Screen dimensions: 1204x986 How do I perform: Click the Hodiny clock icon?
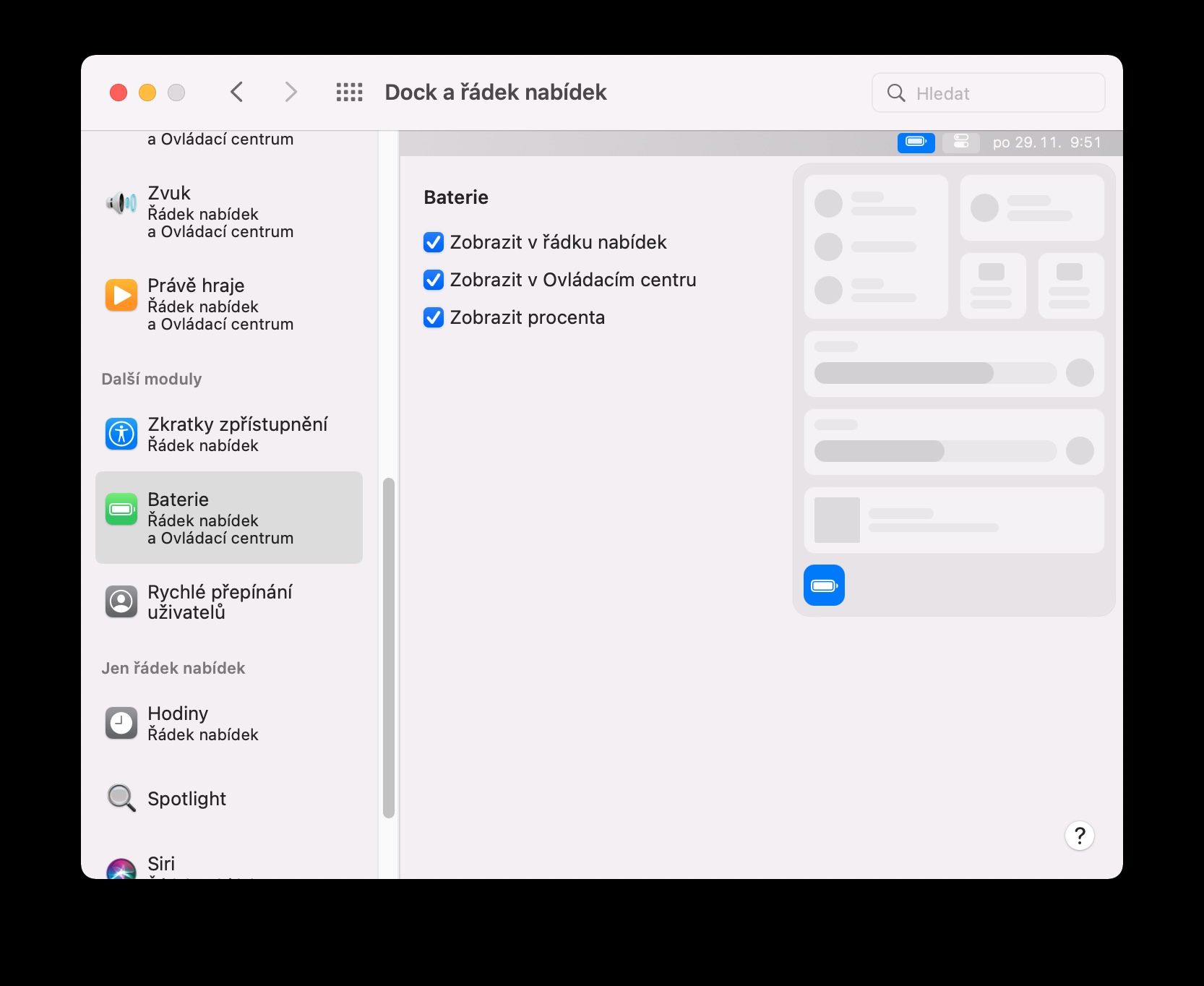121,724
